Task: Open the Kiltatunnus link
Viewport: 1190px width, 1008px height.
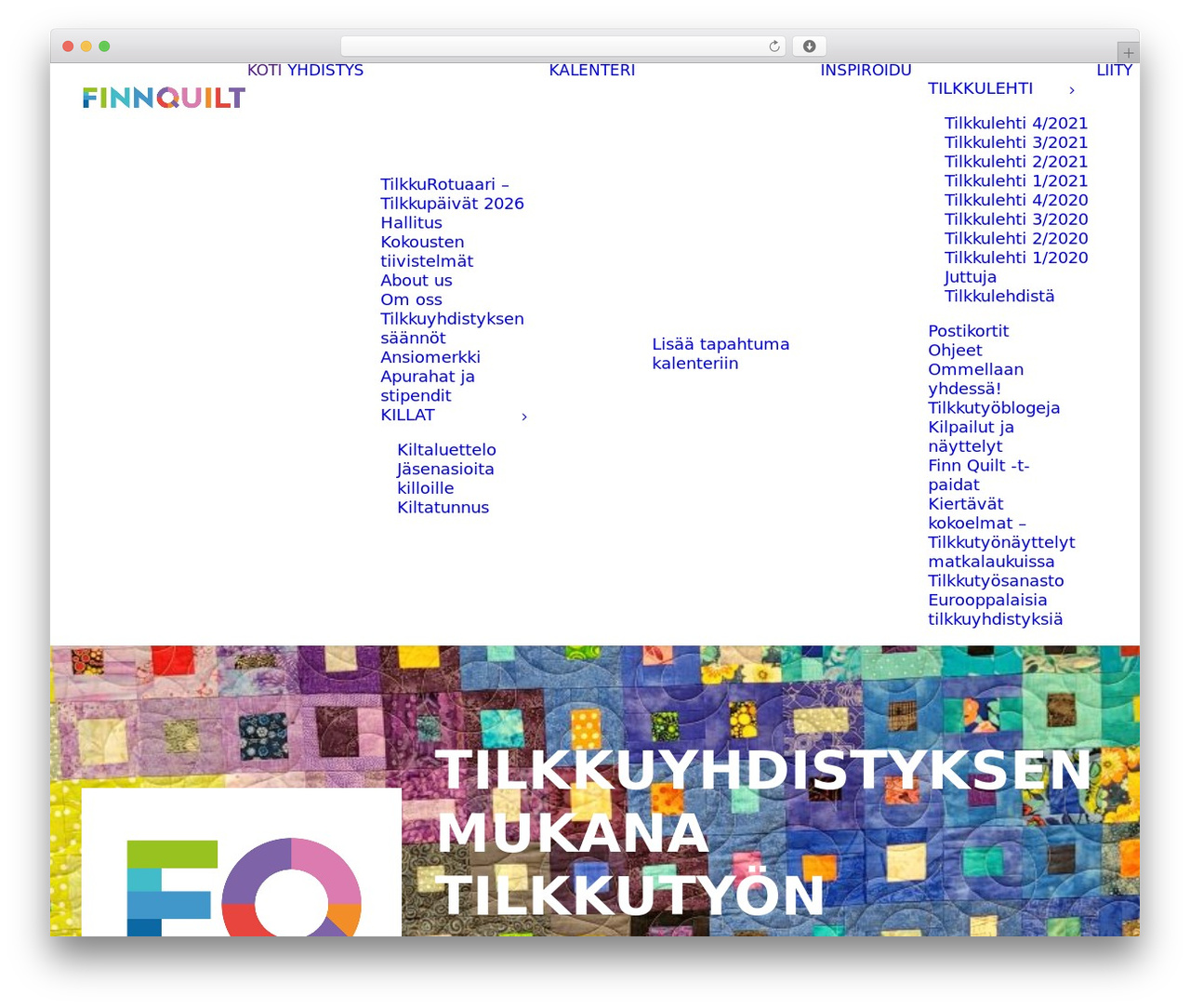Action: pyautogui.click(x=443, y=507)
